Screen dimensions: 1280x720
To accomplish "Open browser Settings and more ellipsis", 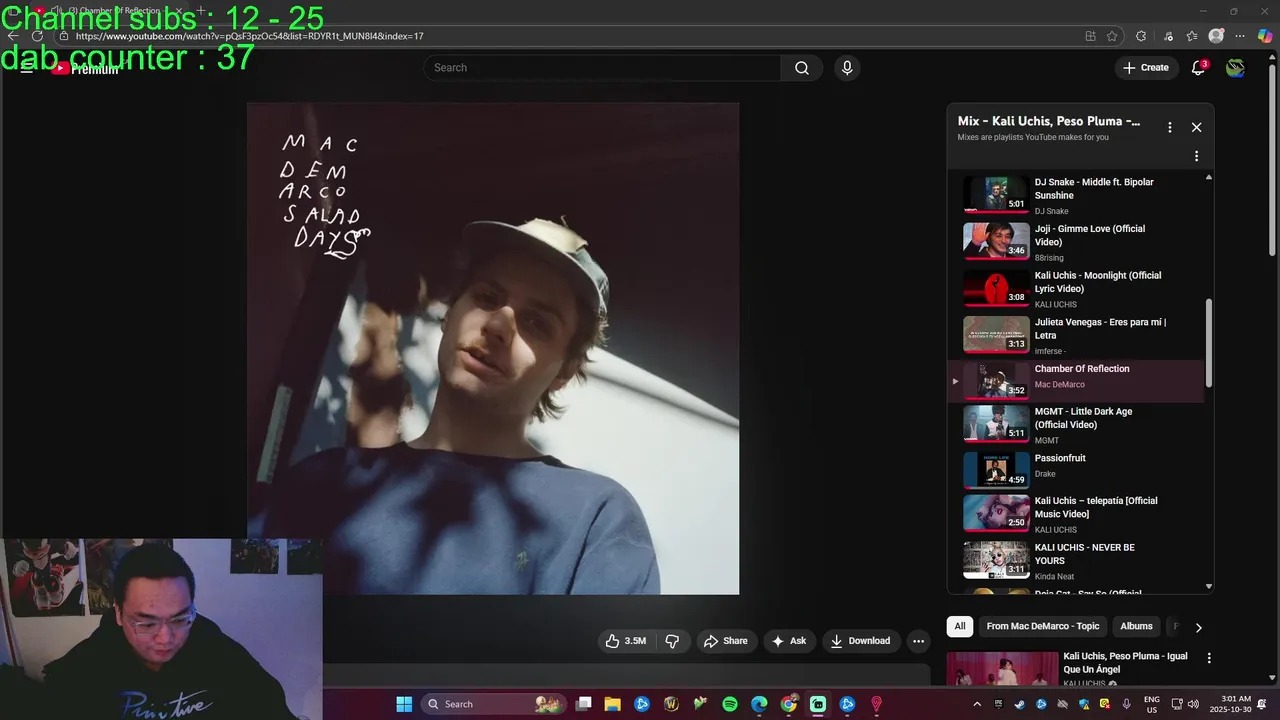I will (1240, 36).
